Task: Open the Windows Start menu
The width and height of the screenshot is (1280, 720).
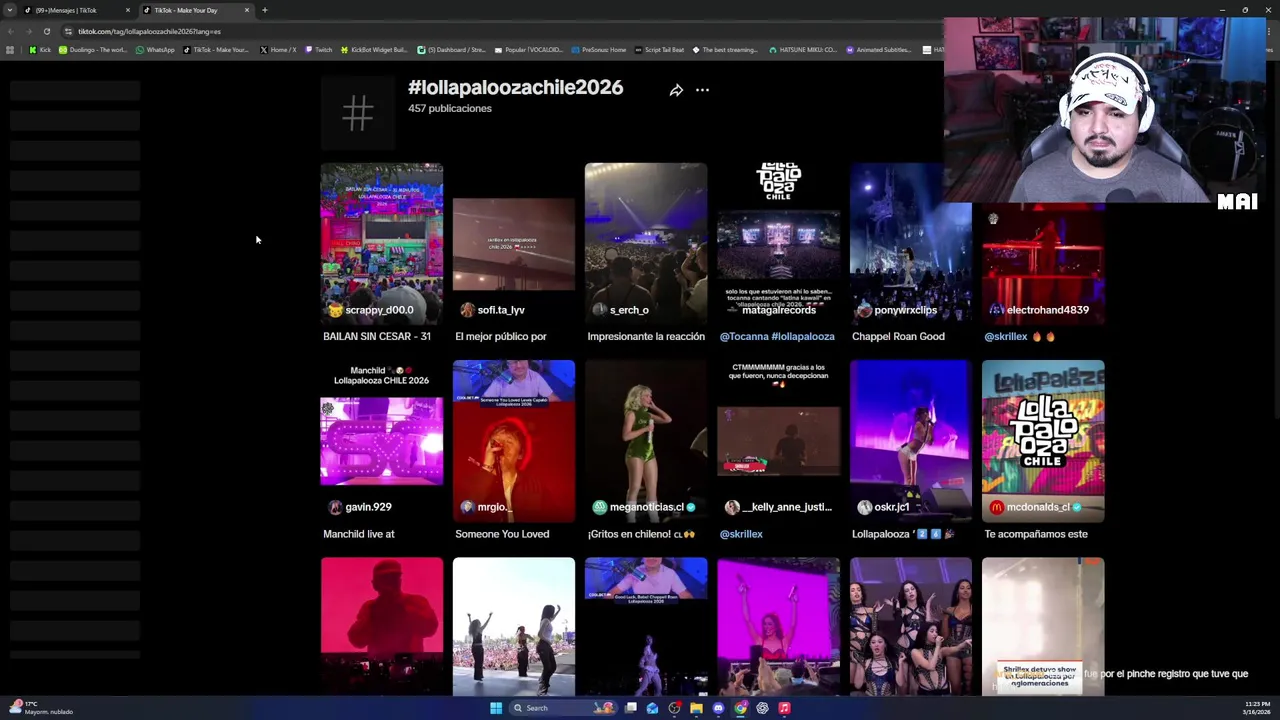Action: pos(495,708)
